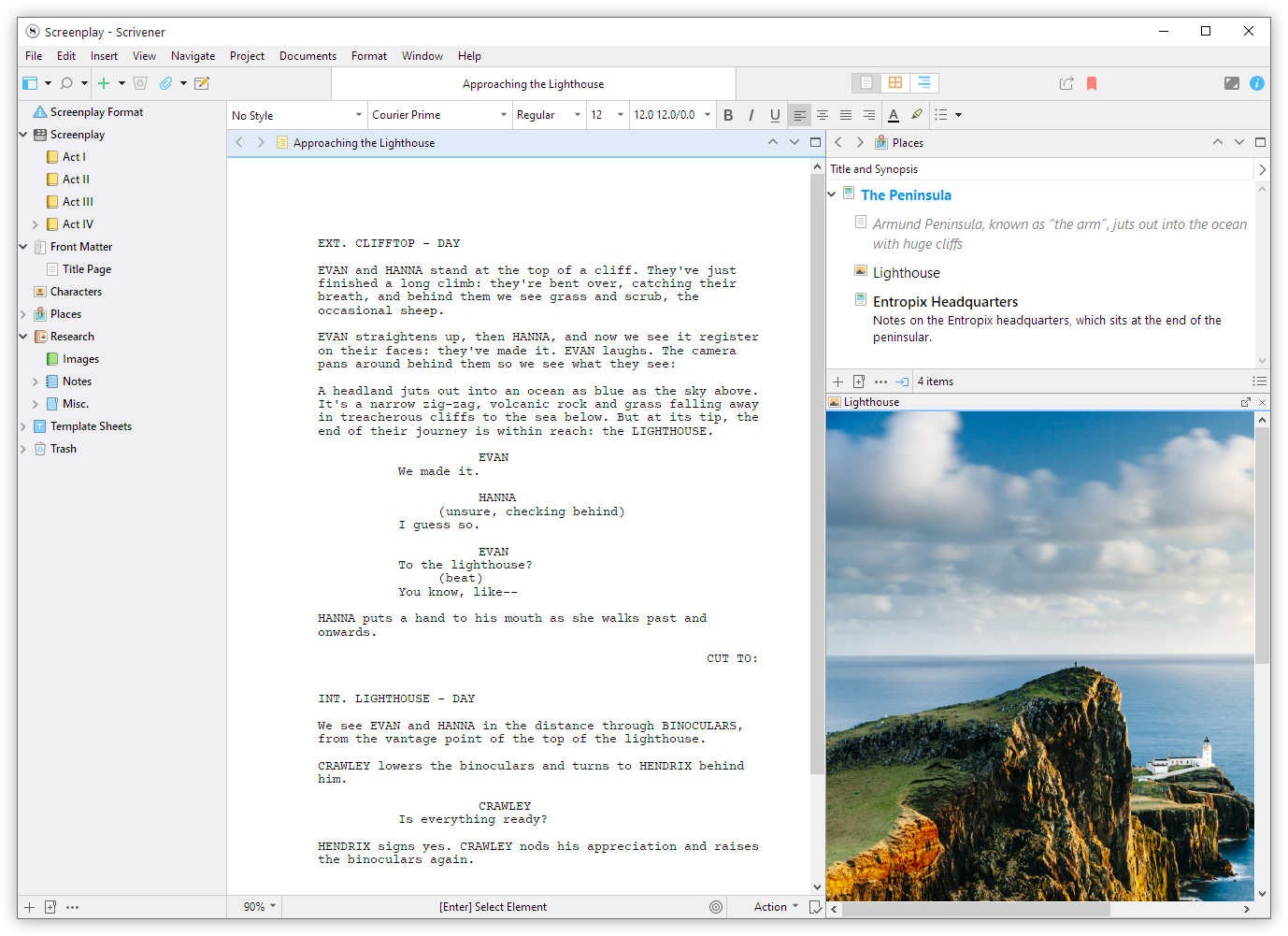Open the 90% zoom control in the footer

[x=254, y=906]
